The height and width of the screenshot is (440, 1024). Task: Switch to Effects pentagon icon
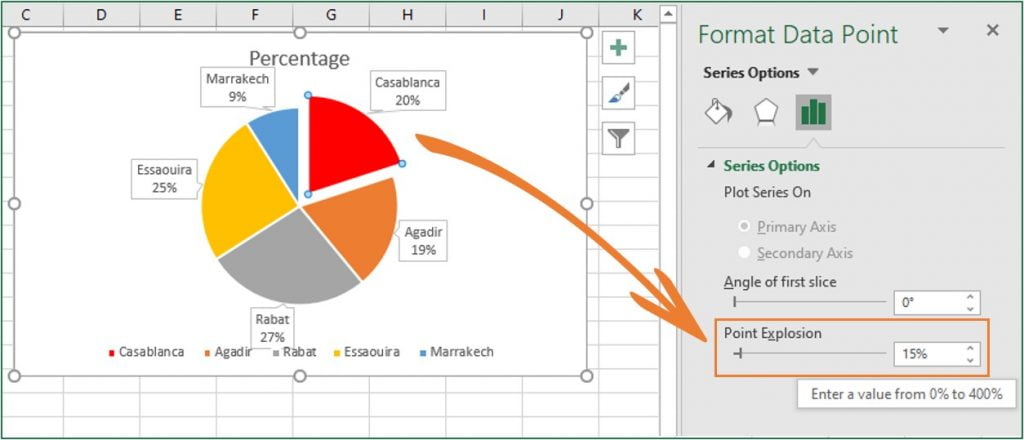pyautogui.click(x=765, y=112)
